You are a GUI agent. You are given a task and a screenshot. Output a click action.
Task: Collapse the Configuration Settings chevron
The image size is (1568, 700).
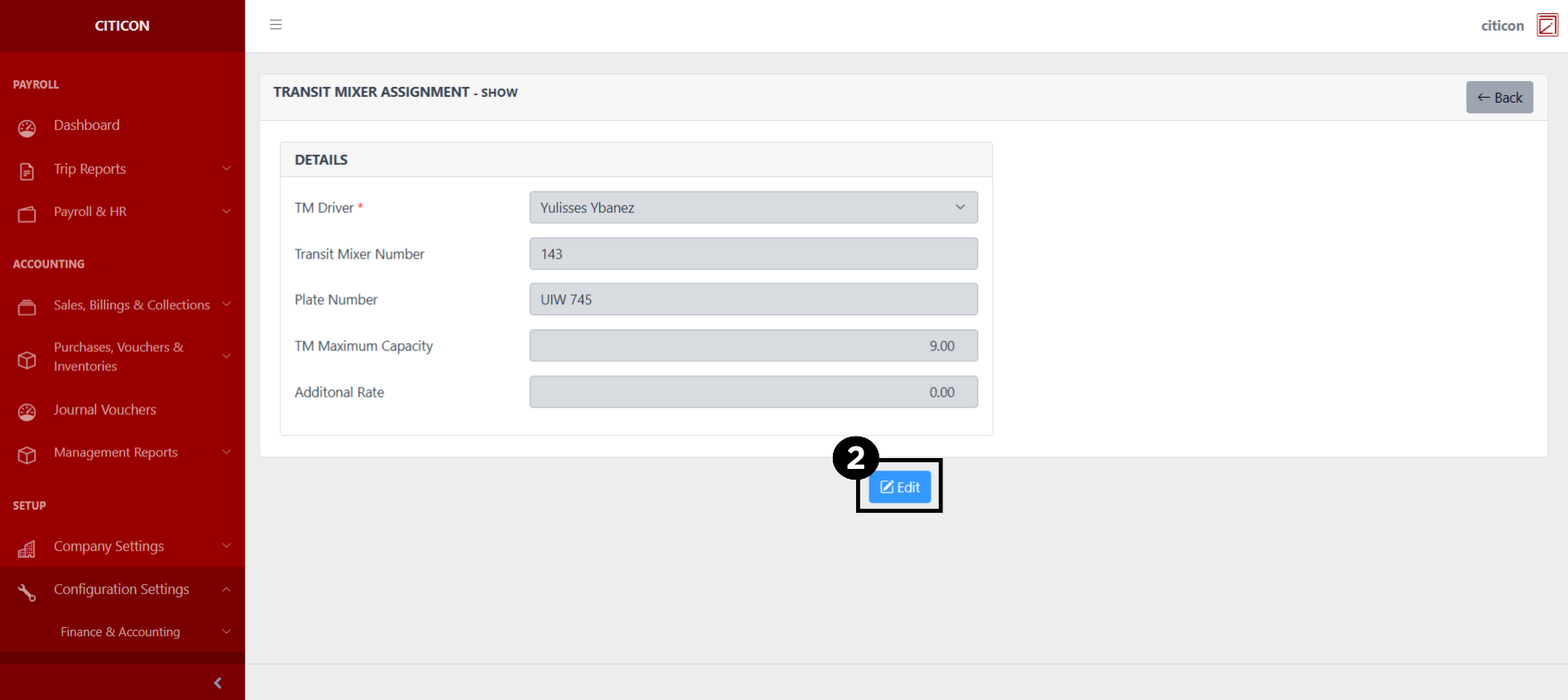pos(226,589)
